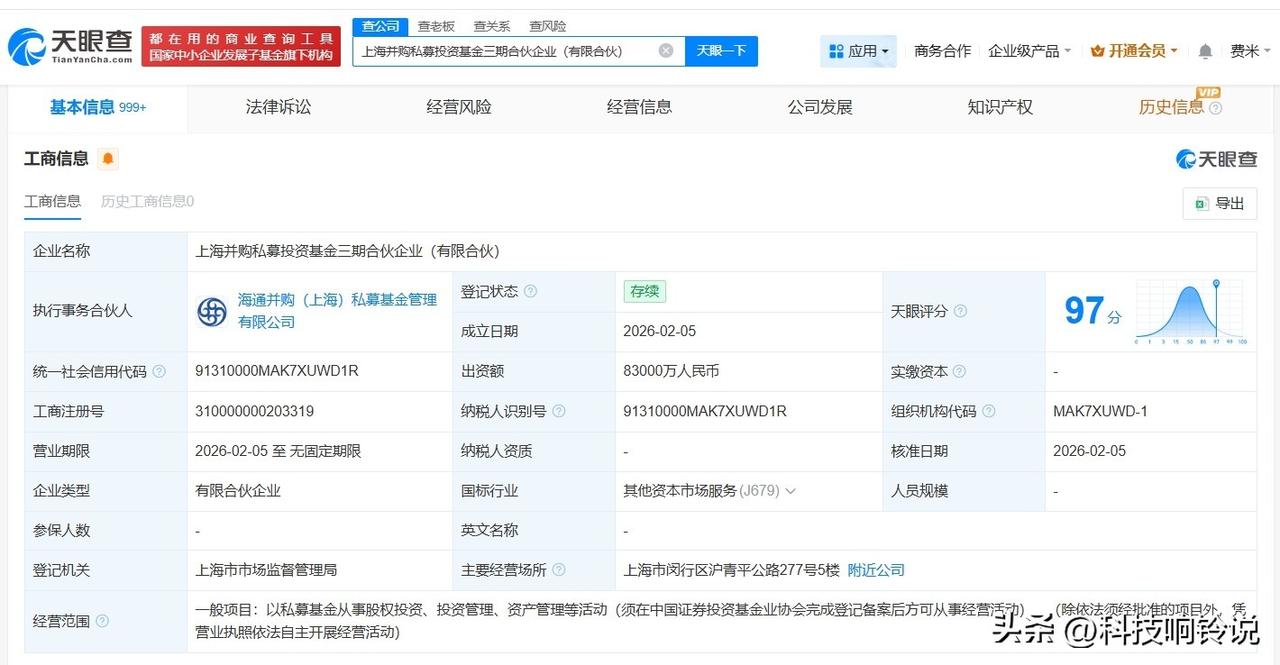The image size is (1280, 665).
Task: Switch to the 法律诉讼 tab
Action: click(x=278, y=106)
